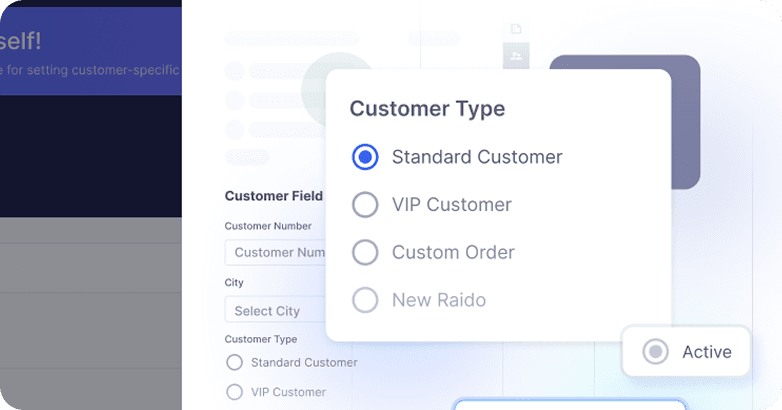
Task: Choose VIP Customer in the Customer Type card
Action: pos(366,205)
